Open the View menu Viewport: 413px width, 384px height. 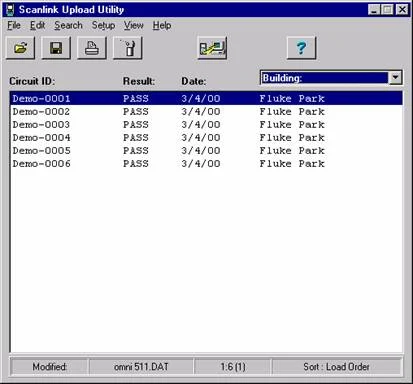[x=134, y=25]
